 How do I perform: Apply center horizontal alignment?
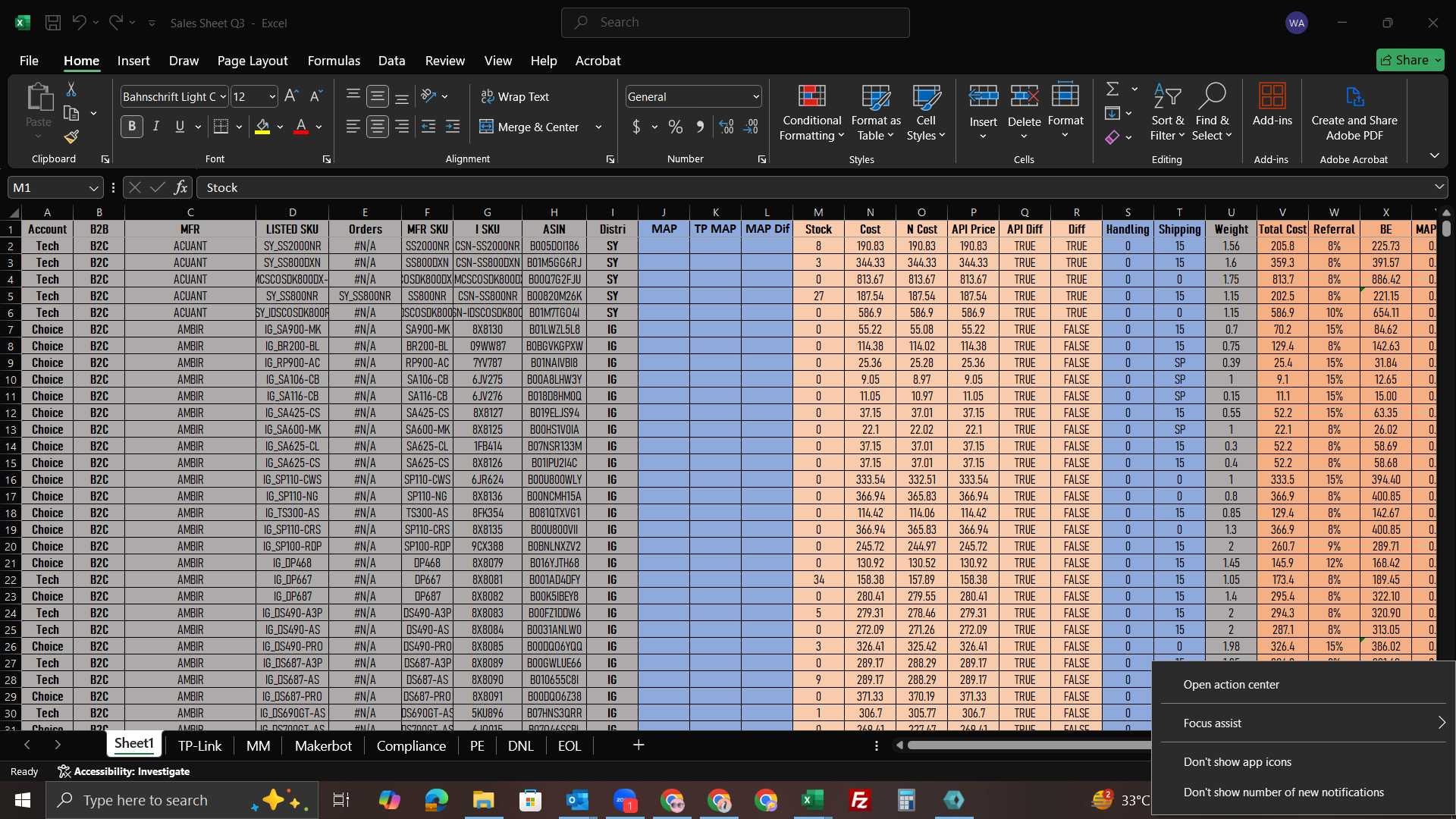pyautogui.click(x=377, y=127)
